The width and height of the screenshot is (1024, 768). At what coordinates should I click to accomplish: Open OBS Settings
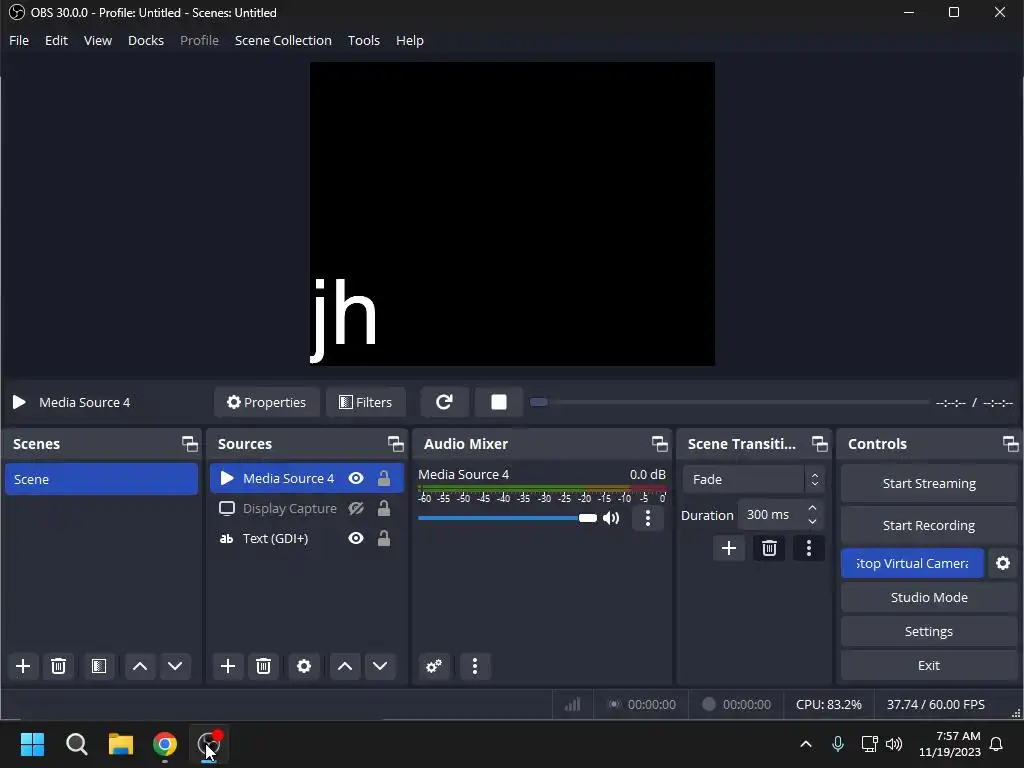929,631
